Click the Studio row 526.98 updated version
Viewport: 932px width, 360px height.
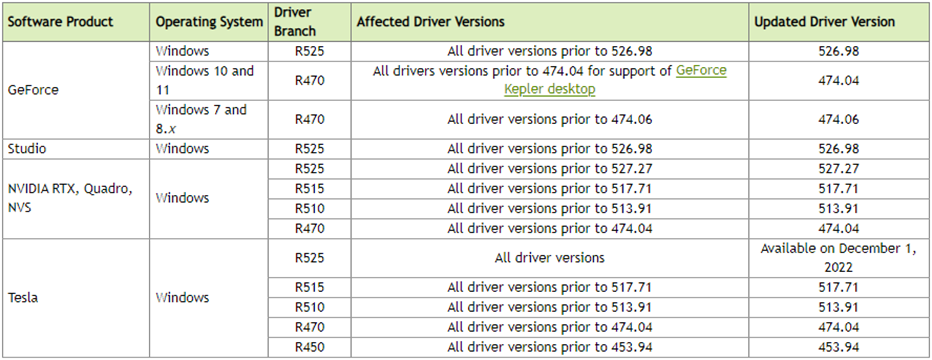pyautogui.click(x=839, y=149)
